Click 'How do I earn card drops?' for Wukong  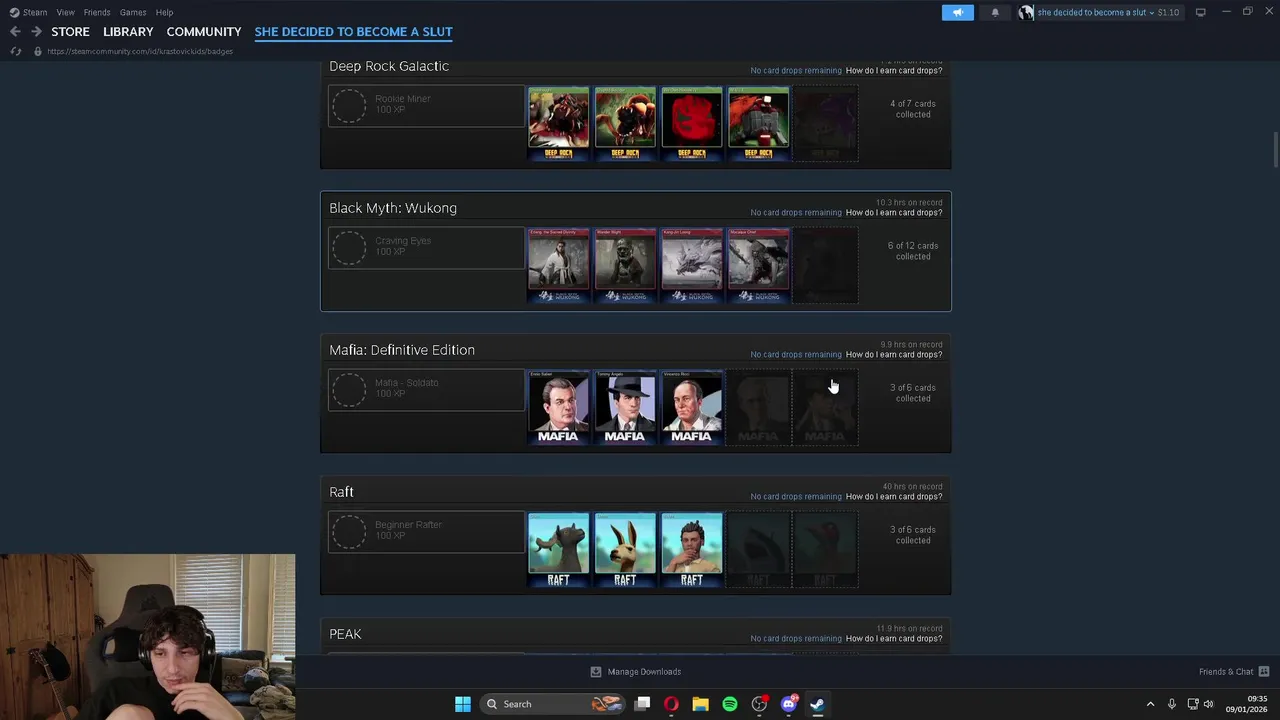(x=894, y=213)
